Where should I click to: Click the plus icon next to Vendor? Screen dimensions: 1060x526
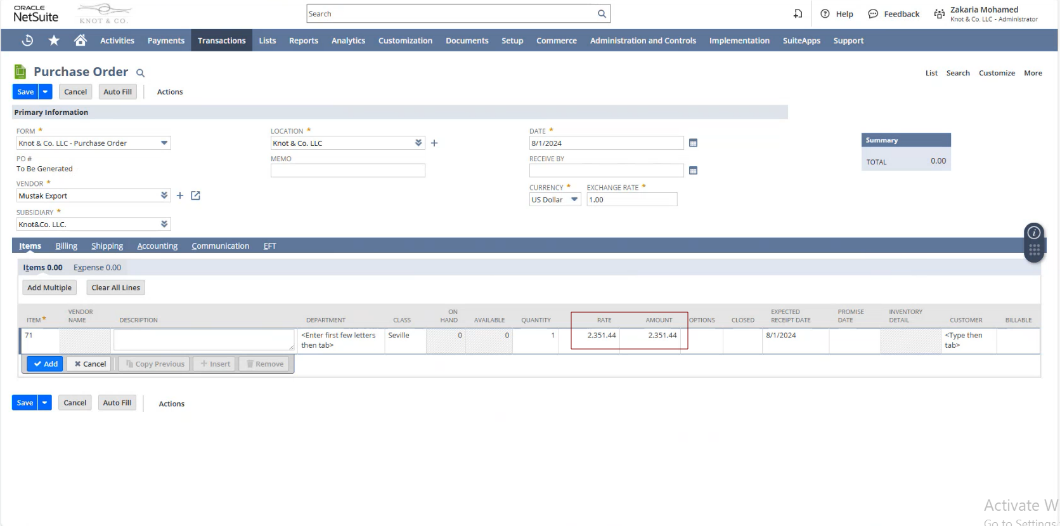pyautogui.click(x=180, y=196)
